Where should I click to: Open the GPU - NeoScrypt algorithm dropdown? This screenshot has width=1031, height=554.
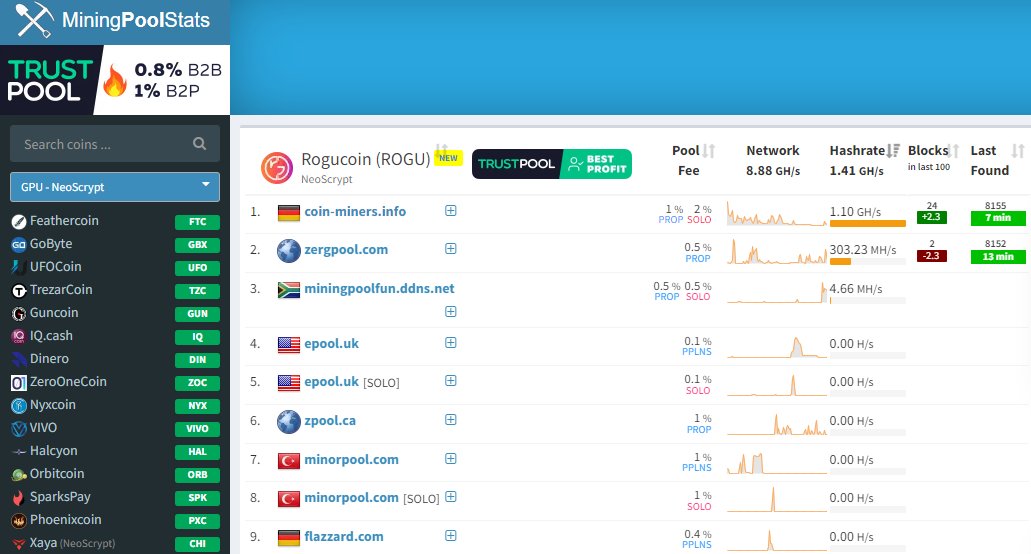[x=115, y=187]
